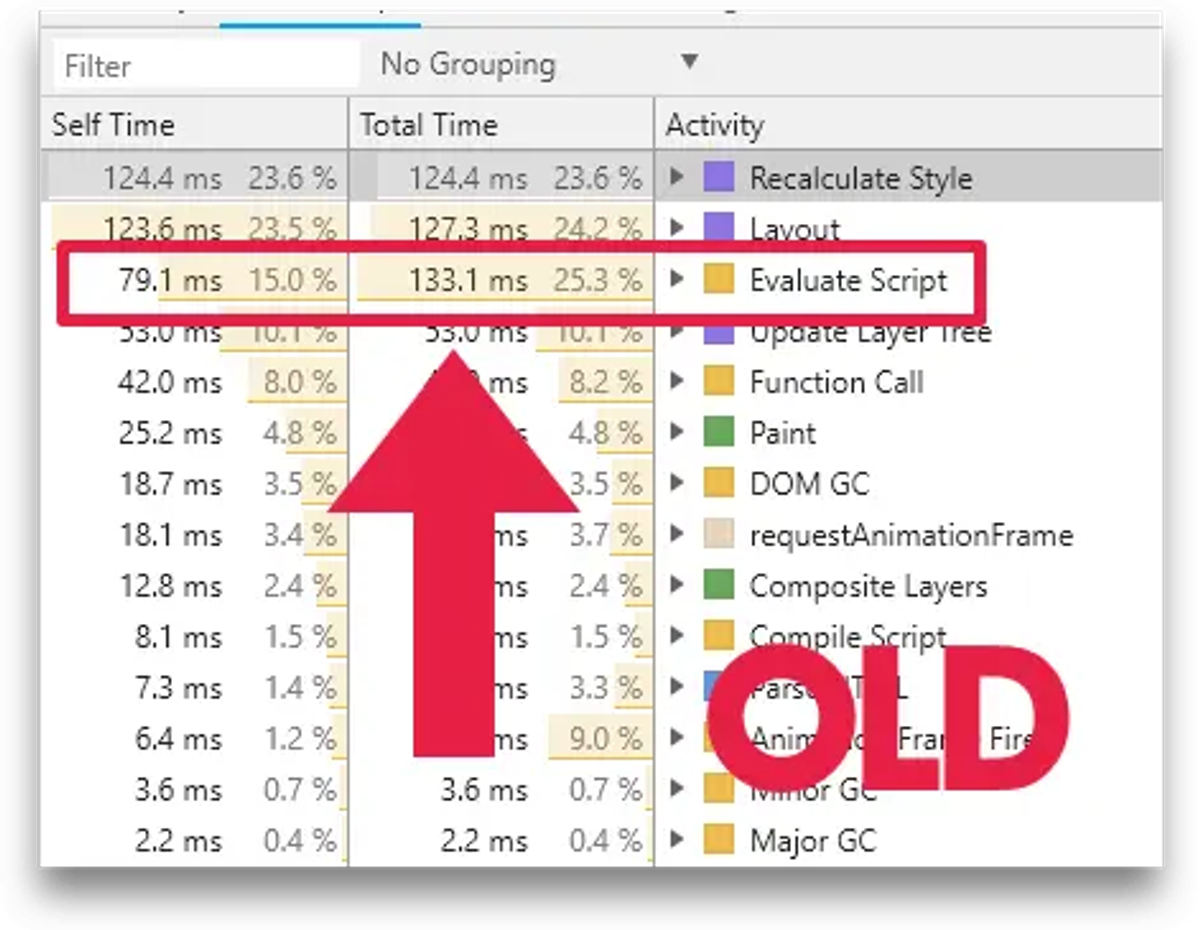1200x930 pixels.
Task: Select the Evaluate Script activity label
Action: [x=848, y=281]
